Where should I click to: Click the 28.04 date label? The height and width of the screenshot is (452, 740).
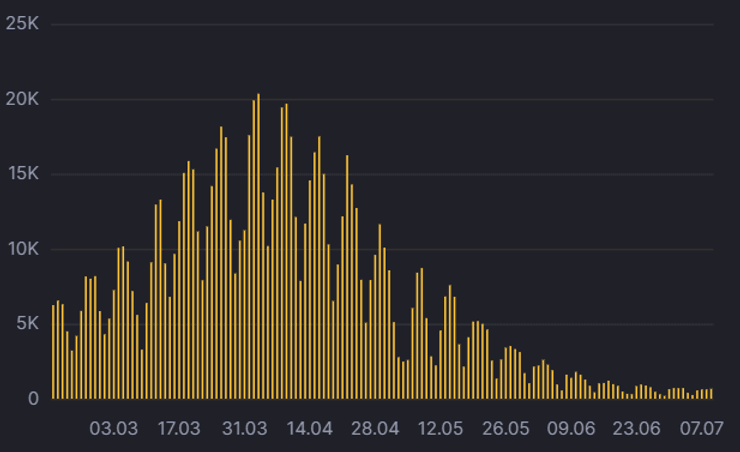(x=375, y=428)
